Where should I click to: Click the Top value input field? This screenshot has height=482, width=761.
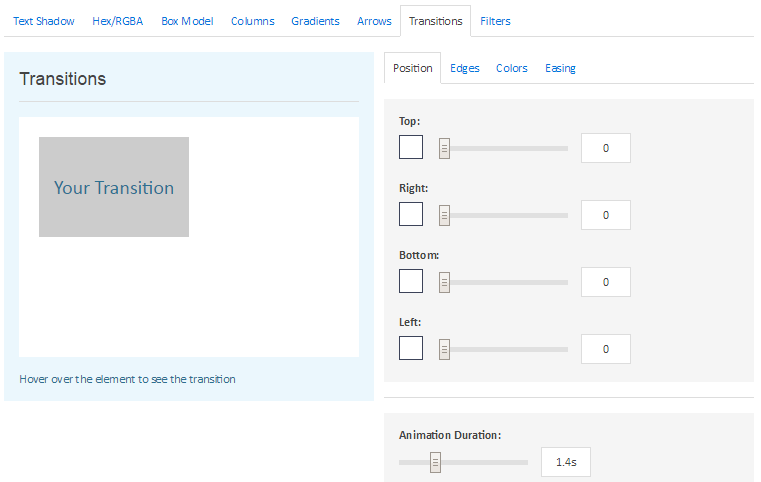(x=606, y=148)
